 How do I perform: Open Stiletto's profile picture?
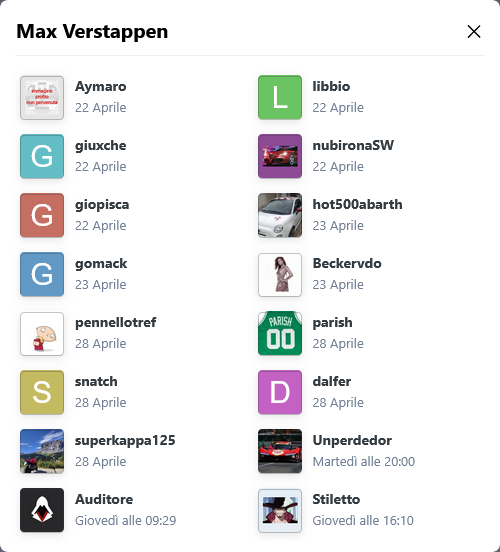[280, 510]
